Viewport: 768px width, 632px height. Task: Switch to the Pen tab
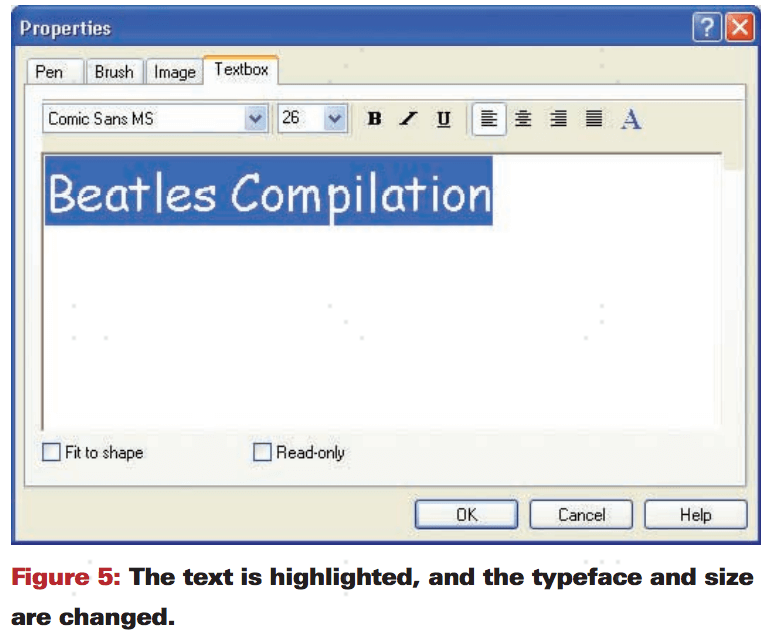55,72
